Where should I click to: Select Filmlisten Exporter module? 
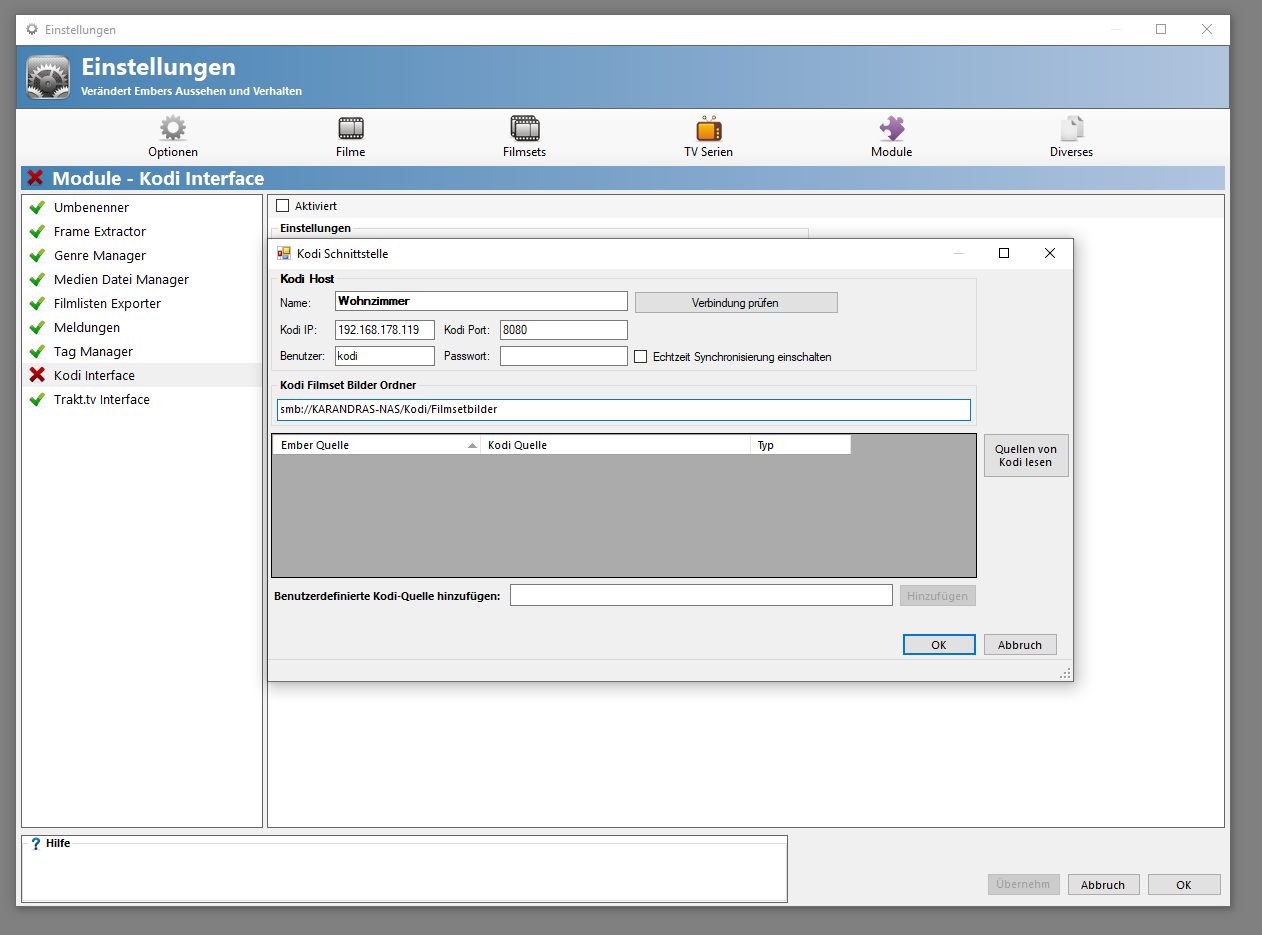141,303
